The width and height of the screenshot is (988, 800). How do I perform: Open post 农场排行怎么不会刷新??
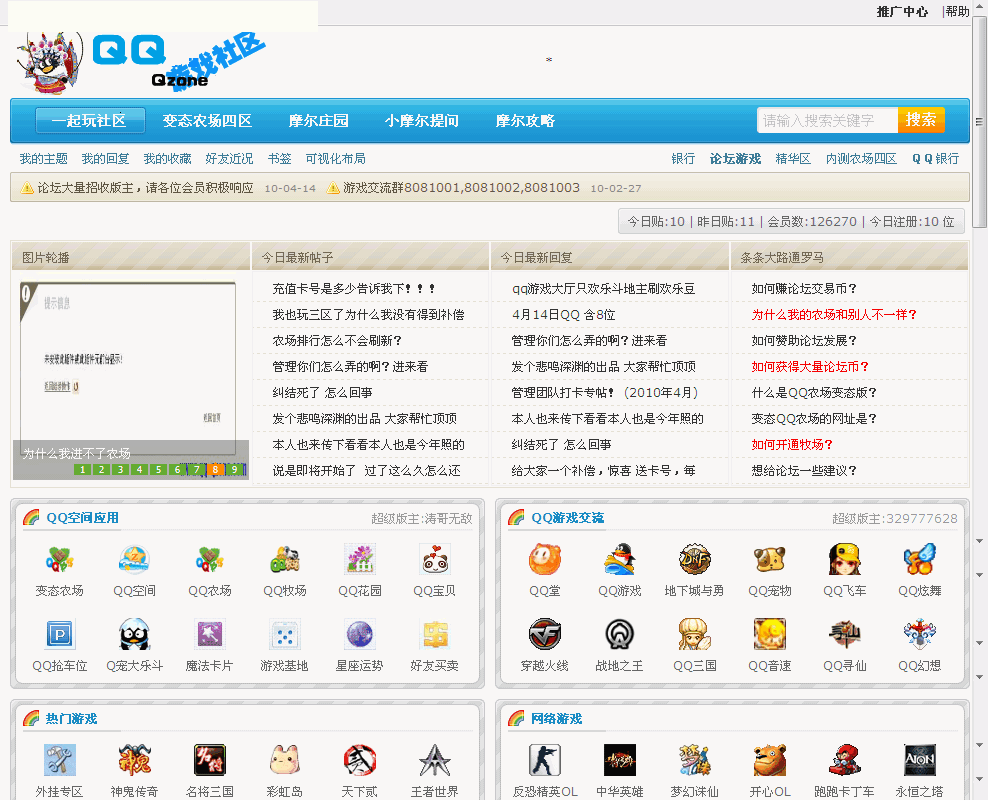[337, 341]
